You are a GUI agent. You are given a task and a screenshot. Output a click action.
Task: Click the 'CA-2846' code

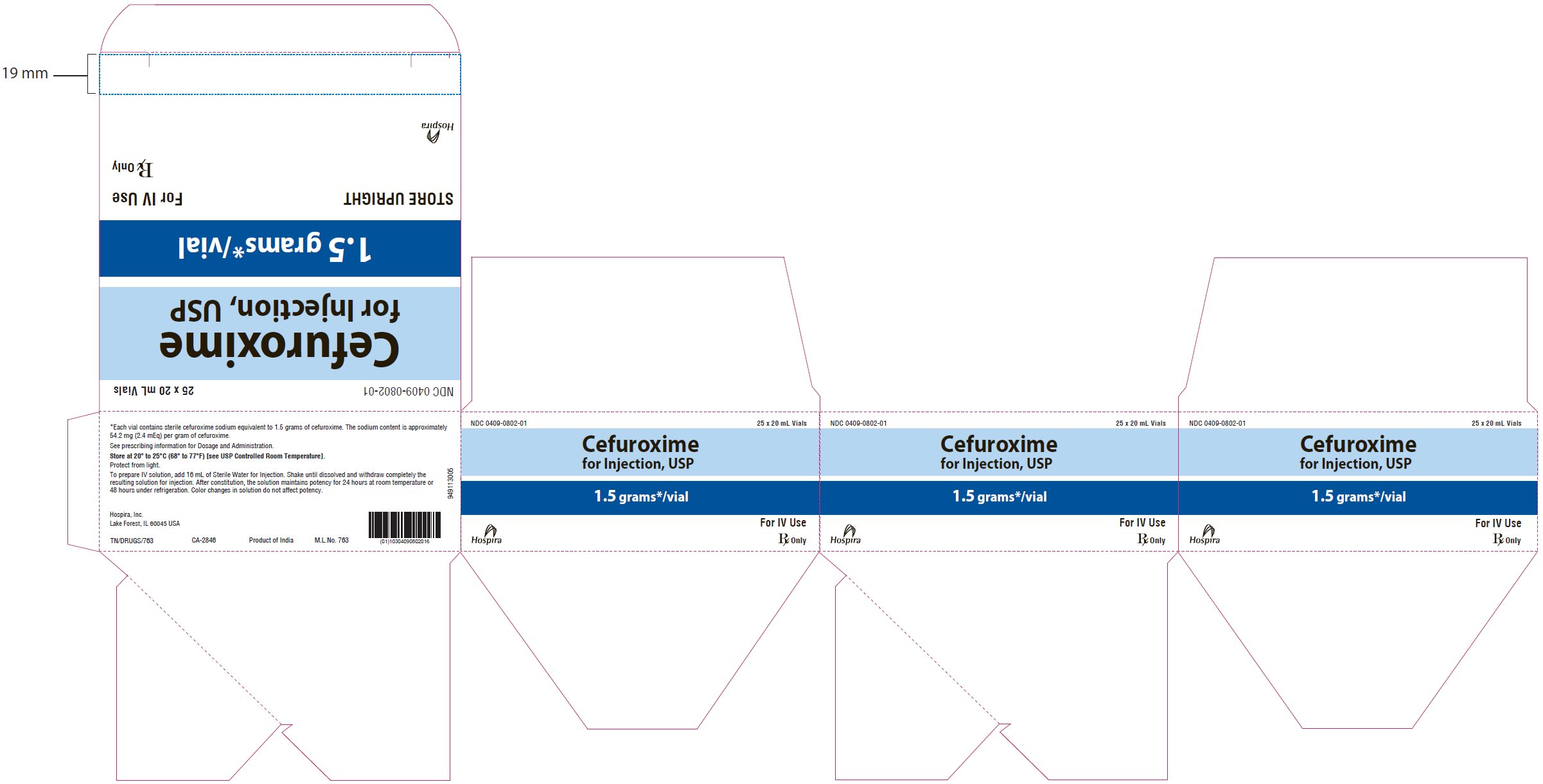pyautogui.click(x=204, y=540)
